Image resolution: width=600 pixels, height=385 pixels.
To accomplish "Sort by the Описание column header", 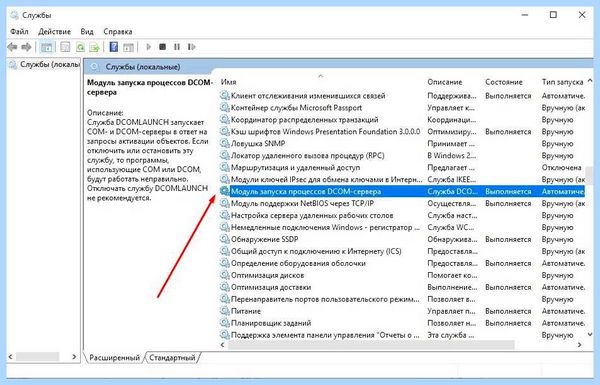I will tap(445, 82).
